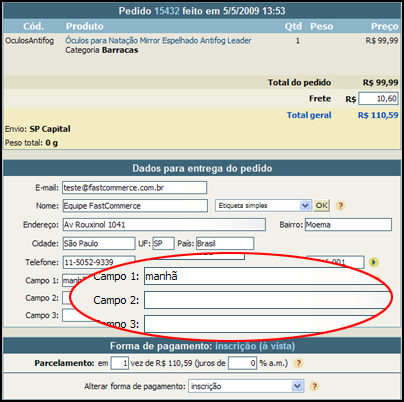Click the Telefone input field

click(x=99, y=262)
